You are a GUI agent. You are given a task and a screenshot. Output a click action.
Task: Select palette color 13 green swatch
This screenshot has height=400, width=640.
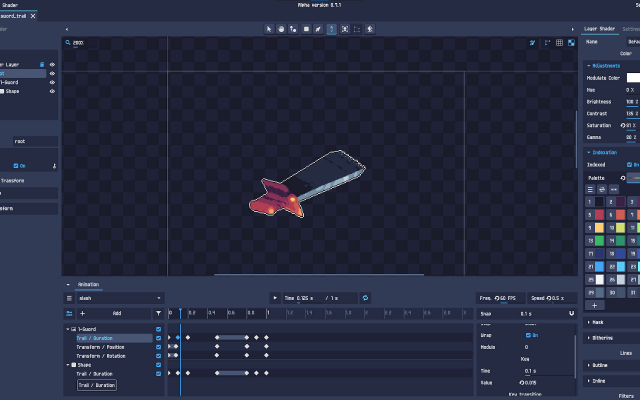599,241
